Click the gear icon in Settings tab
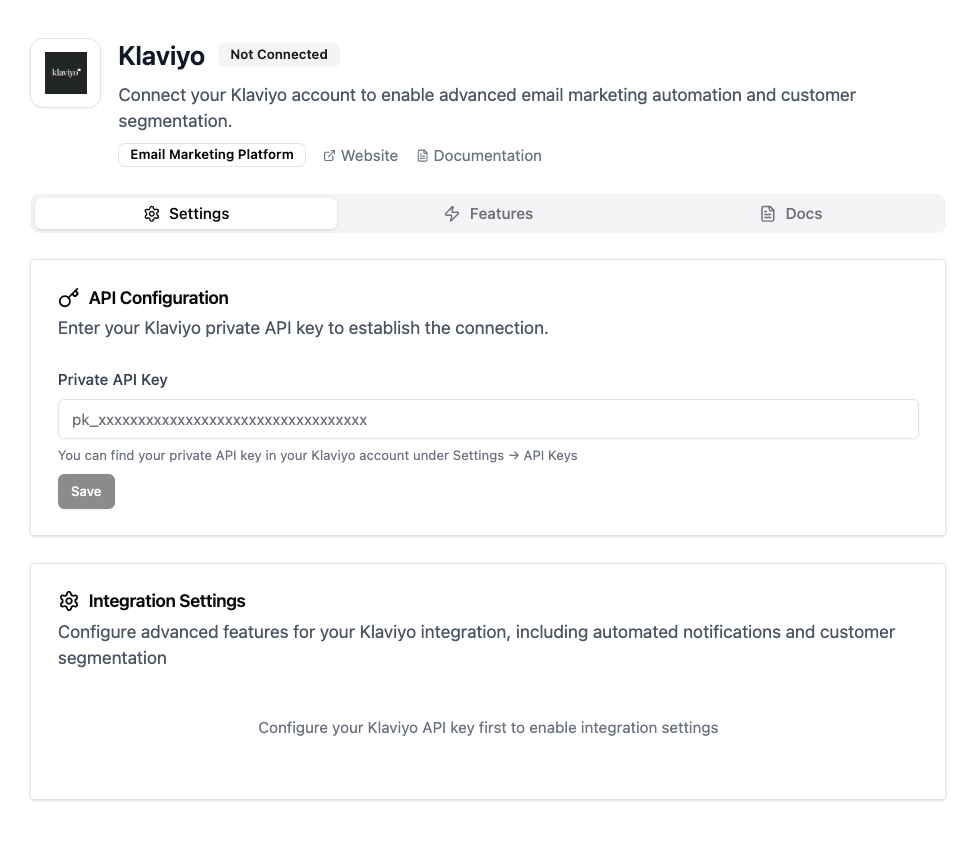The width and height of the screenshot is (975, 855). [152, 214]
